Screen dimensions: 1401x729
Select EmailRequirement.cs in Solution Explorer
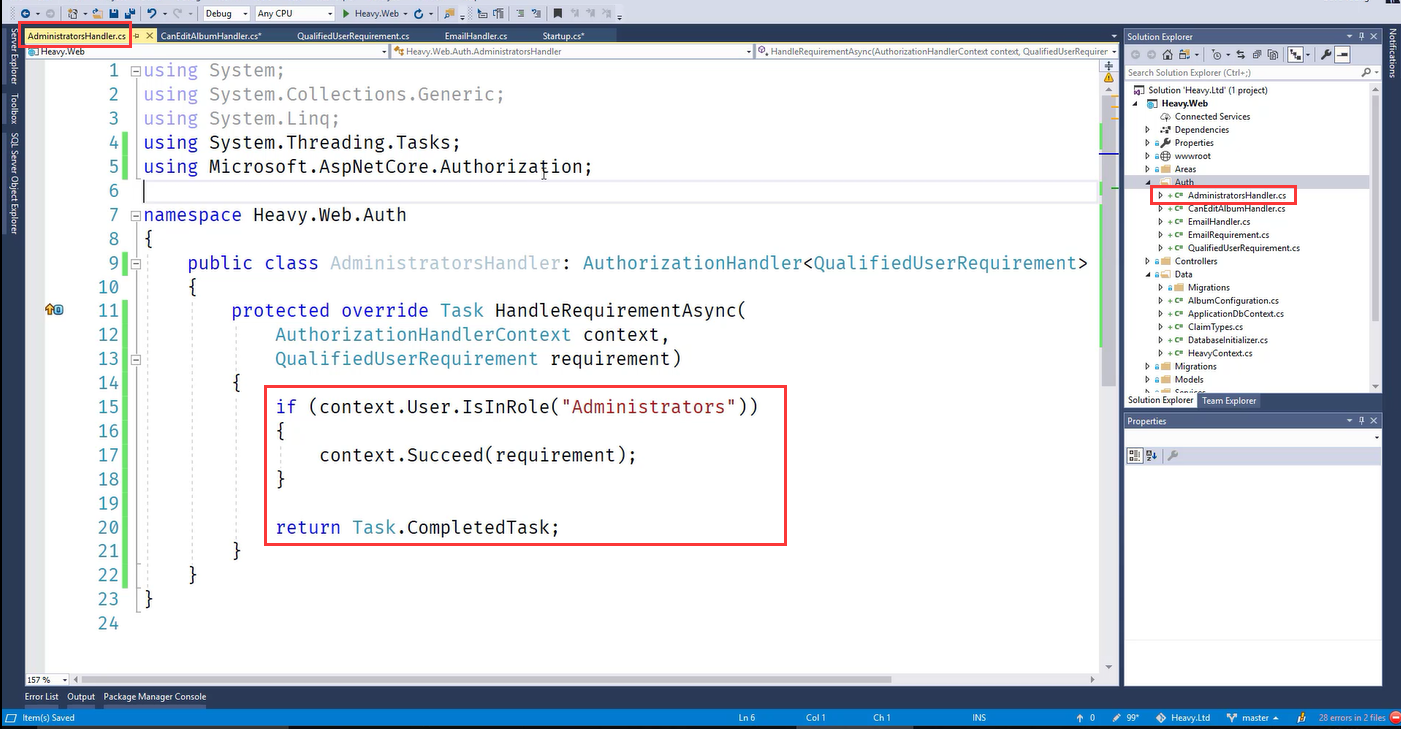[x=1228, y=235]
